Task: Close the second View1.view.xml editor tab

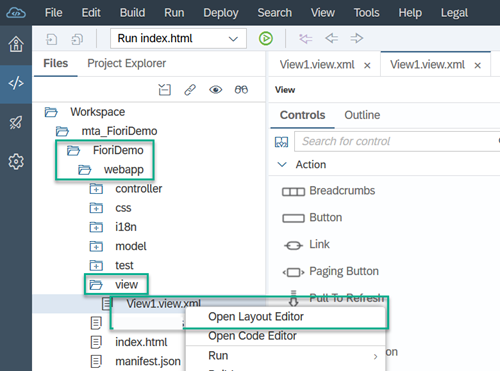Action: tap(477, 66)
